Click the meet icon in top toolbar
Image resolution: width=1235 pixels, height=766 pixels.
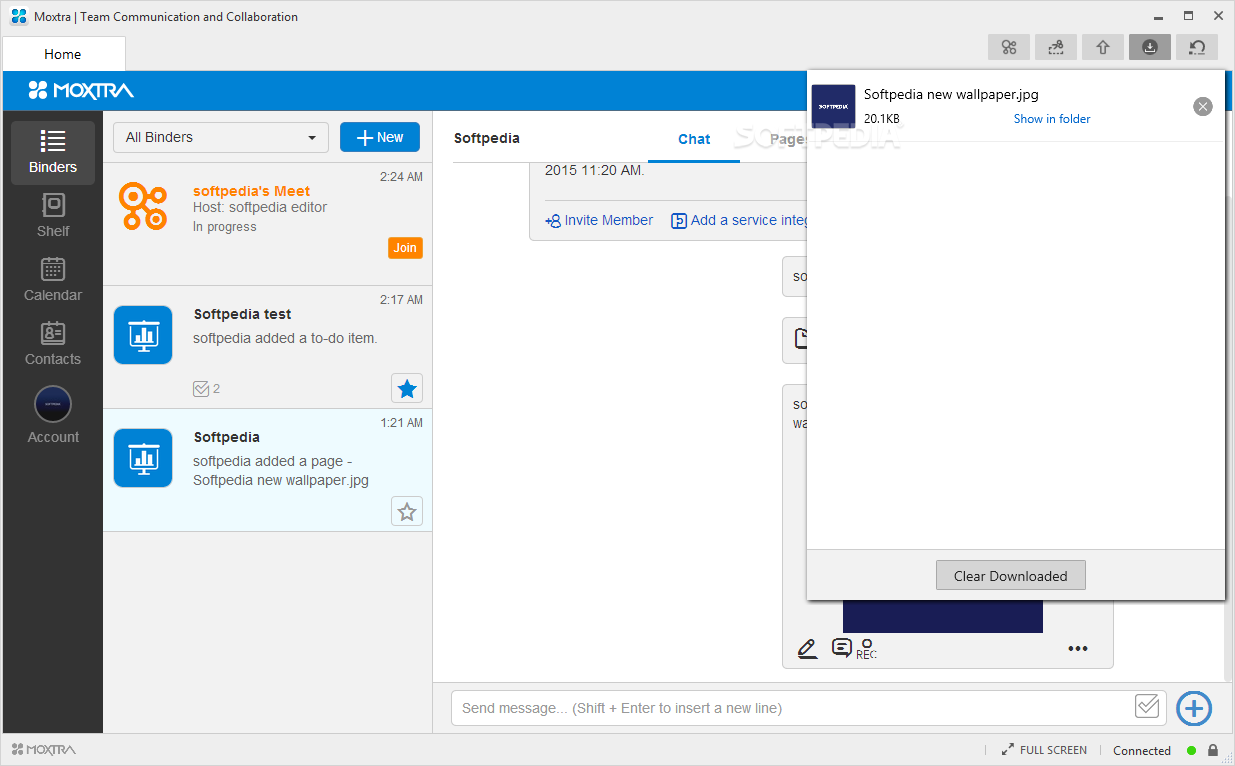tap(1009, 47)
